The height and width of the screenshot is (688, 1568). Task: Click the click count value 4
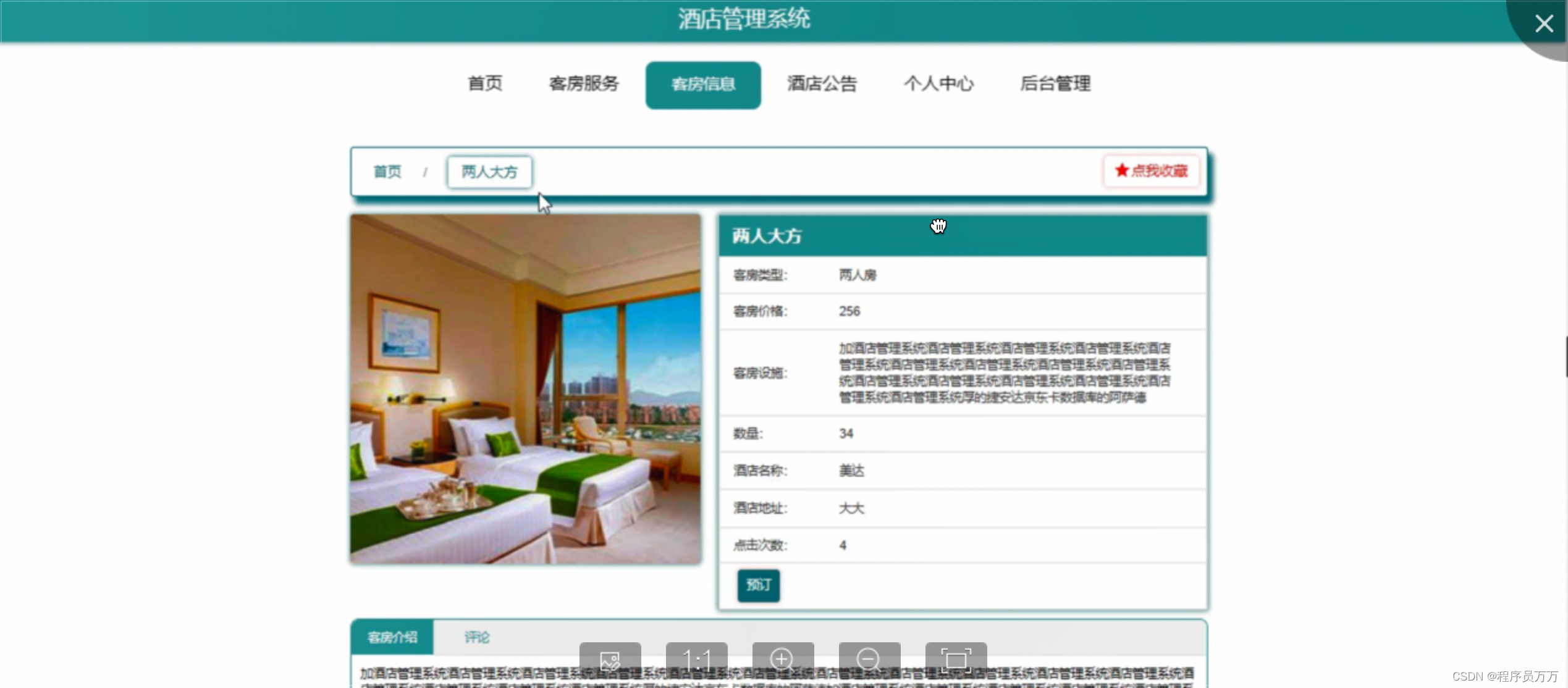(843, 545)
